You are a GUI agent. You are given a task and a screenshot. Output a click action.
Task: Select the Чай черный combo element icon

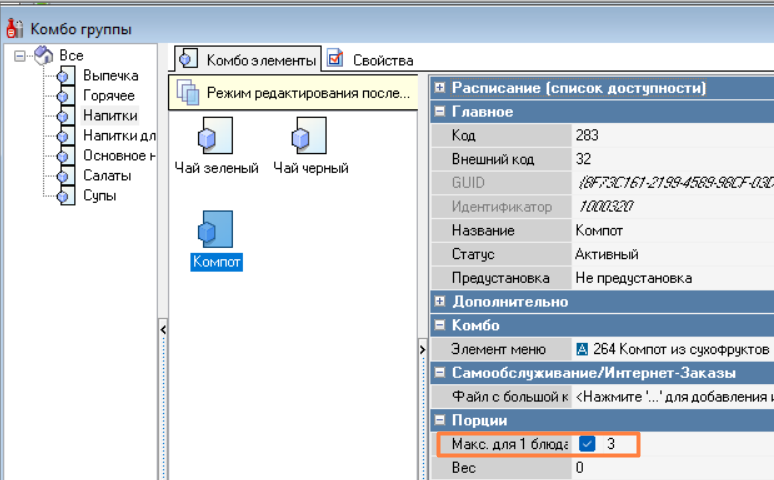tap(309, 136)
